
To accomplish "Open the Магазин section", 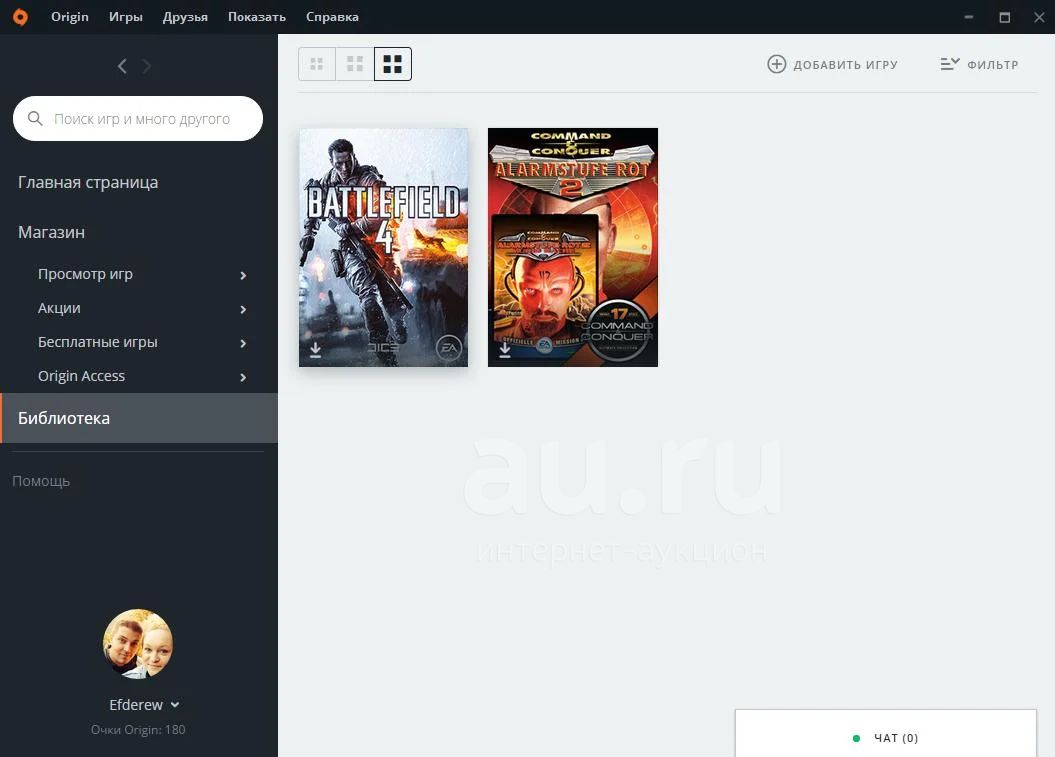I will tap(51, 232).
